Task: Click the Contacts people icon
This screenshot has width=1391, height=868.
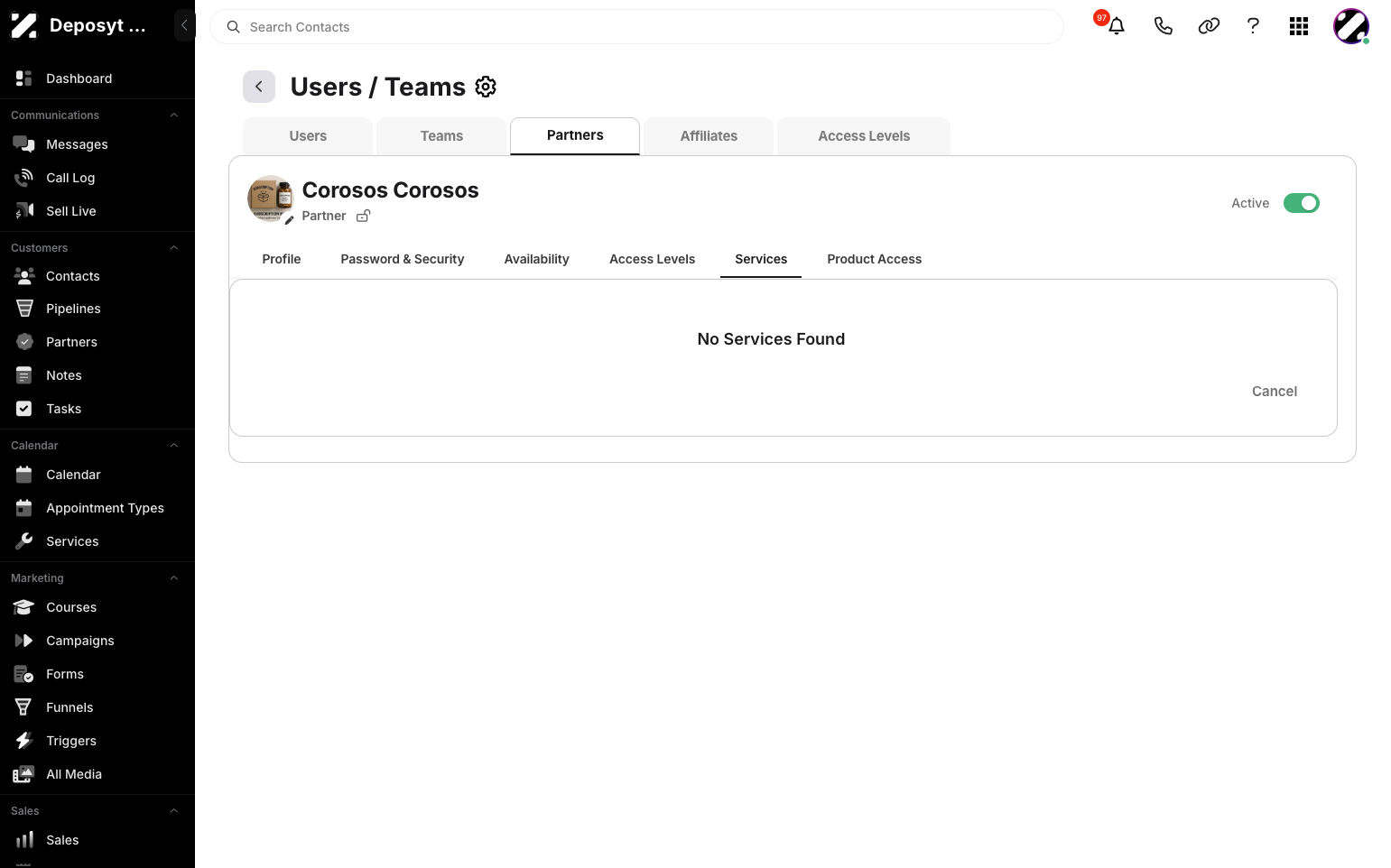Action: coord(24,276)
